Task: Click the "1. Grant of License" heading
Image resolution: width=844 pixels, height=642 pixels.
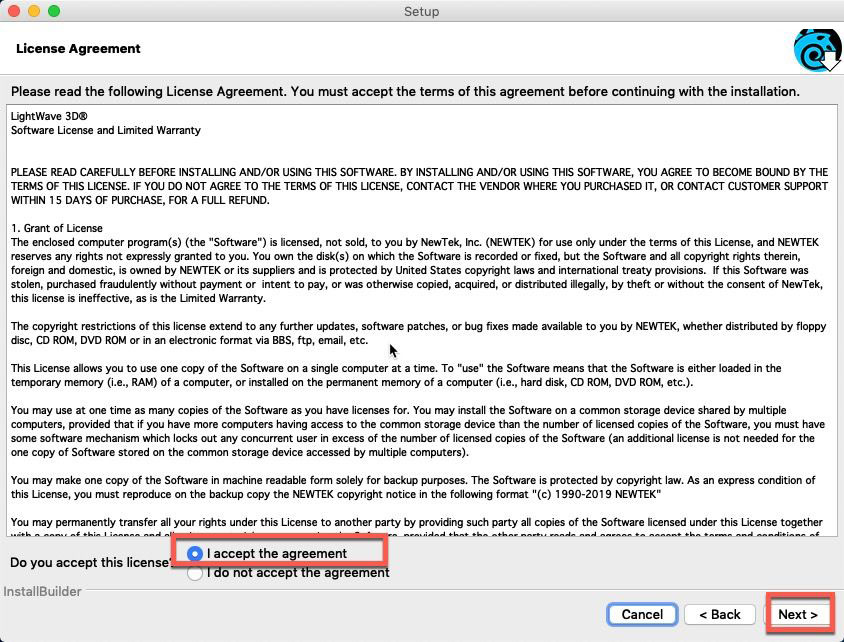Action: (x=57, y=228)
